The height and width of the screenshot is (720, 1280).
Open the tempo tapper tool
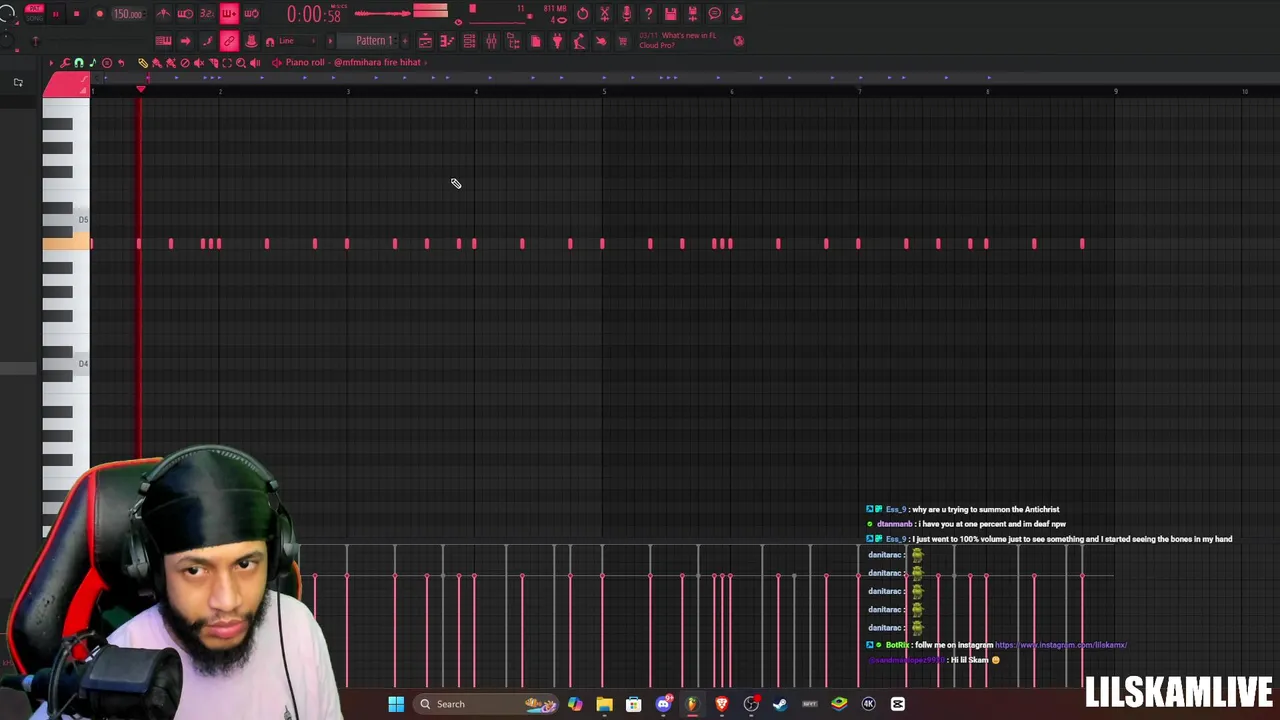579,41
